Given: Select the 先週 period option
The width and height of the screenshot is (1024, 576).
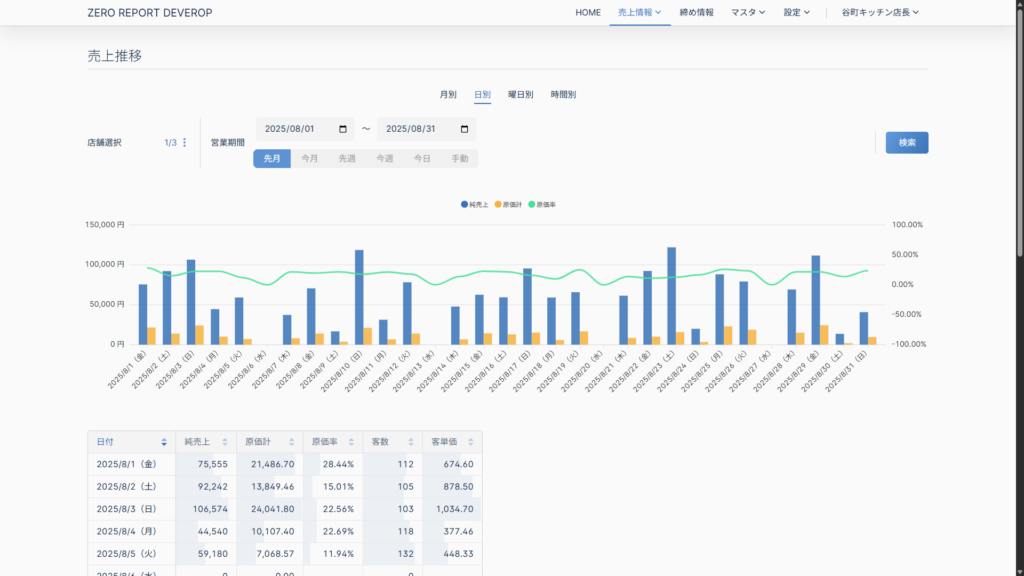Looking at the screenshot, I should click(x=347, y=159).
